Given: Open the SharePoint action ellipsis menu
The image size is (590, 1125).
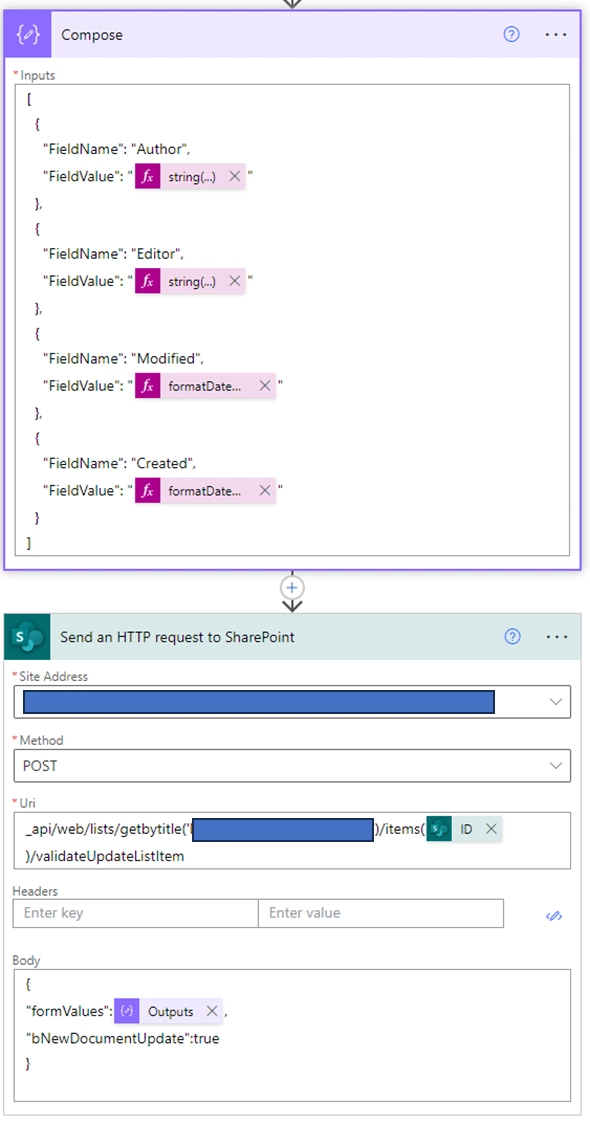Looking at the screenshot, I should [557, 636].
